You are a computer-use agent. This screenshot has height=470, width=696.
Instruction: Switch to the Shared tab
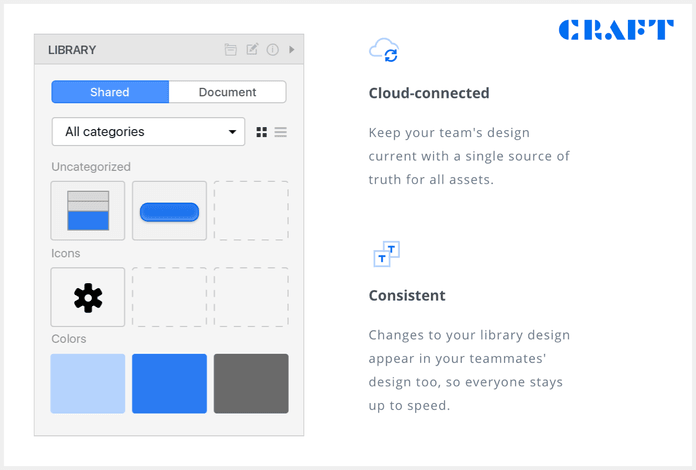(x=110, y=92)
